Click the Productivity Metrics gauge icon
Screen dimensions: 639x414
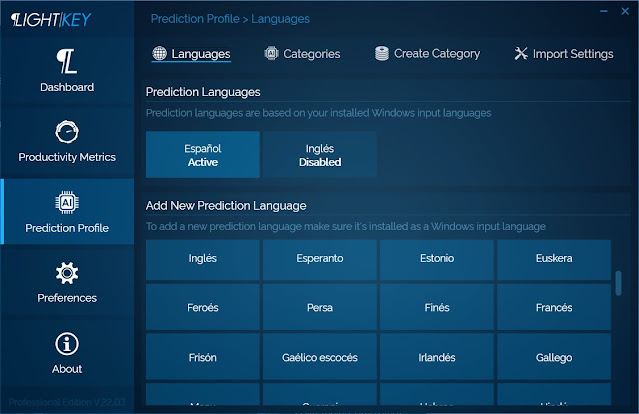(67, 132)
